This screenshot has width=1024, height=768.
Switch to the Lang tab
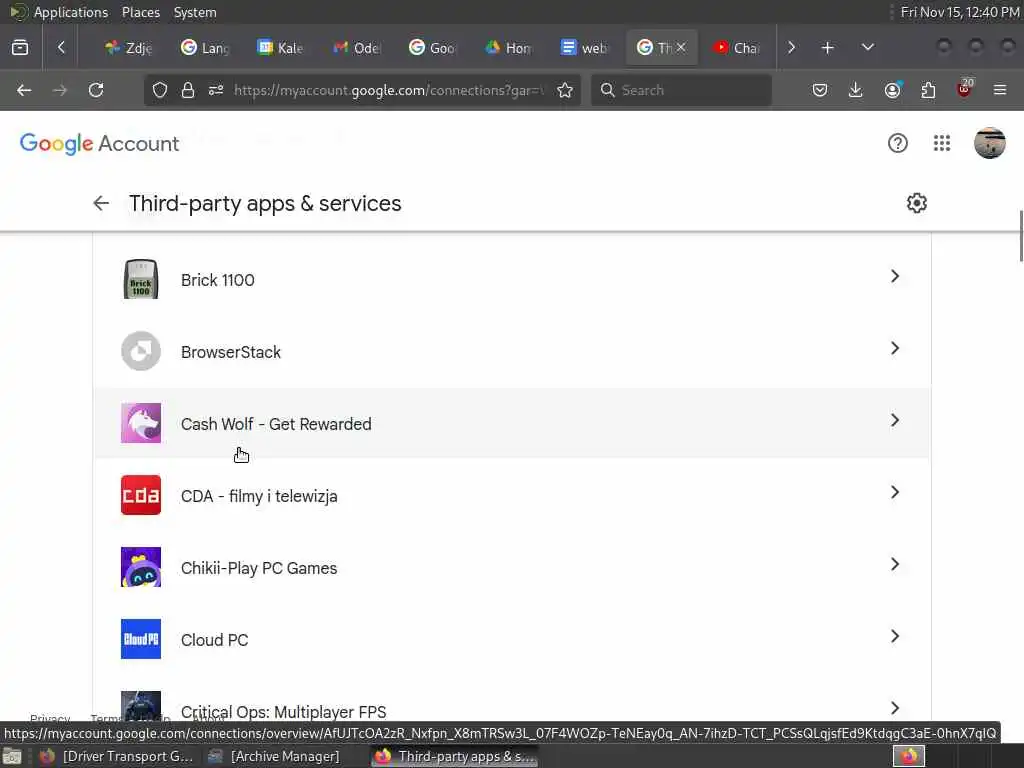coord(205,47)
